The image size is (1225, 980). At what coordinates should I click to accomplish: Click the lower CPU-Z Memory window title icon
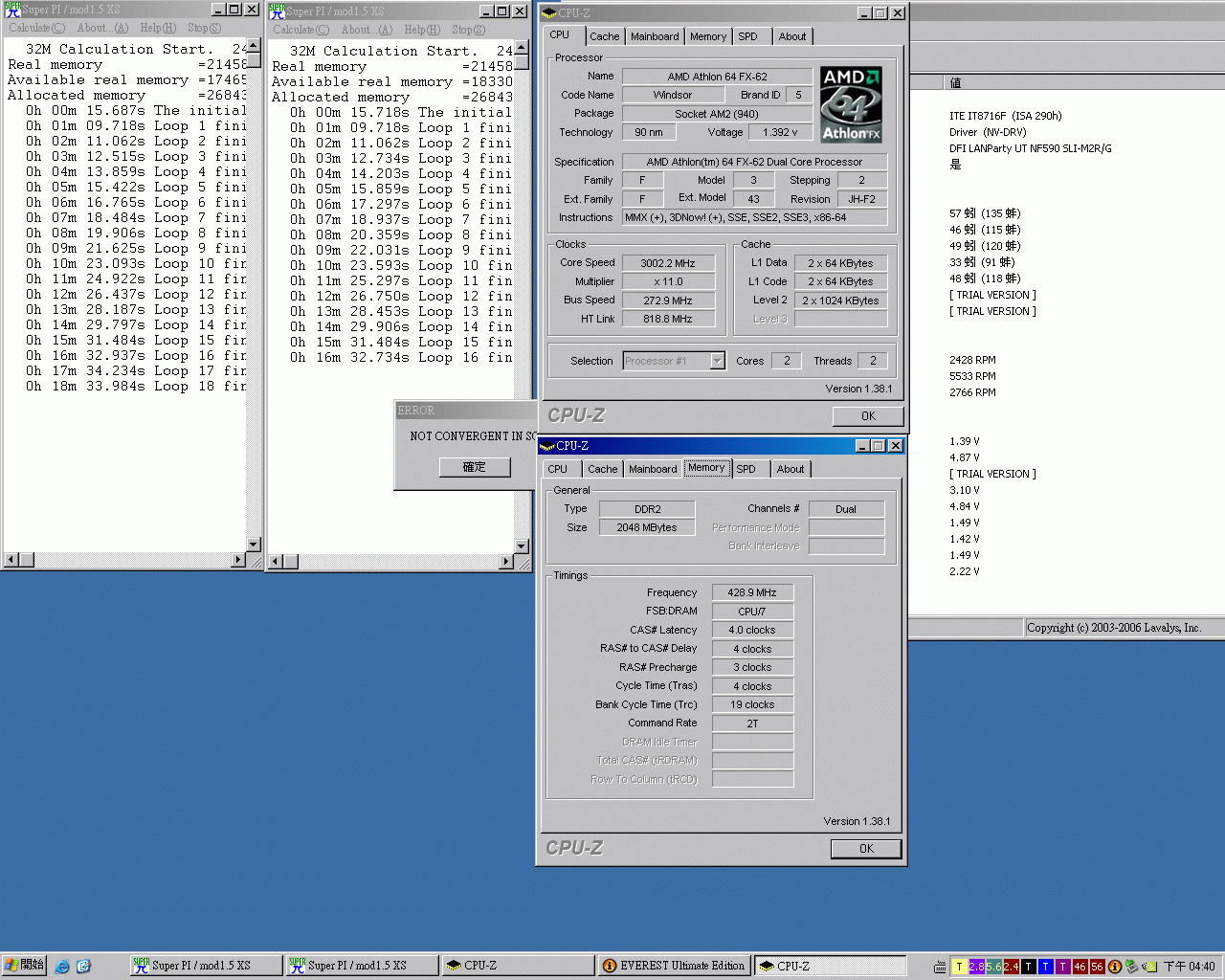tap(546, 446)
